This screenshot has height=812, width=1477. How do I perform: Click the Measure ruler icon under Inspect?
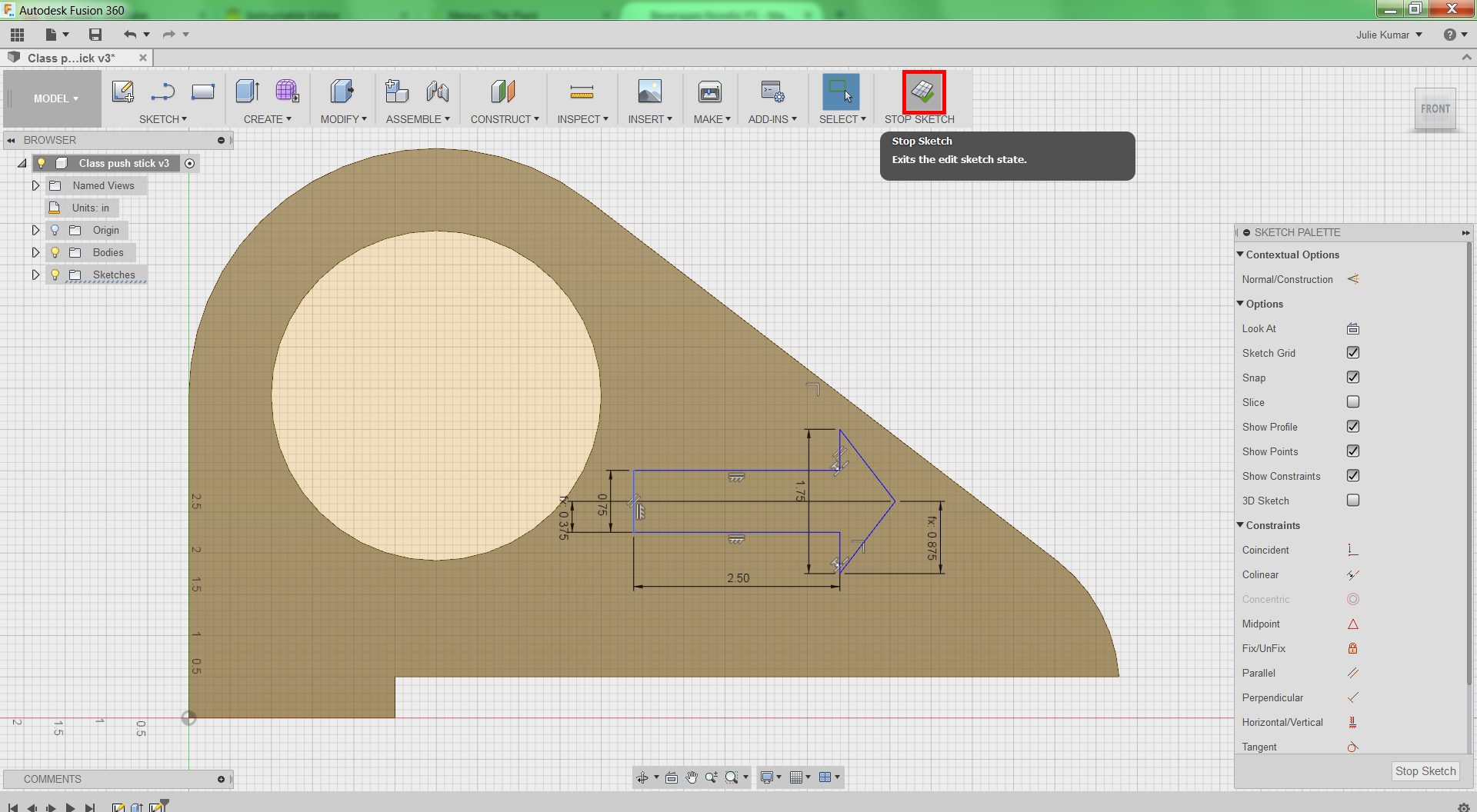[582, 93]
